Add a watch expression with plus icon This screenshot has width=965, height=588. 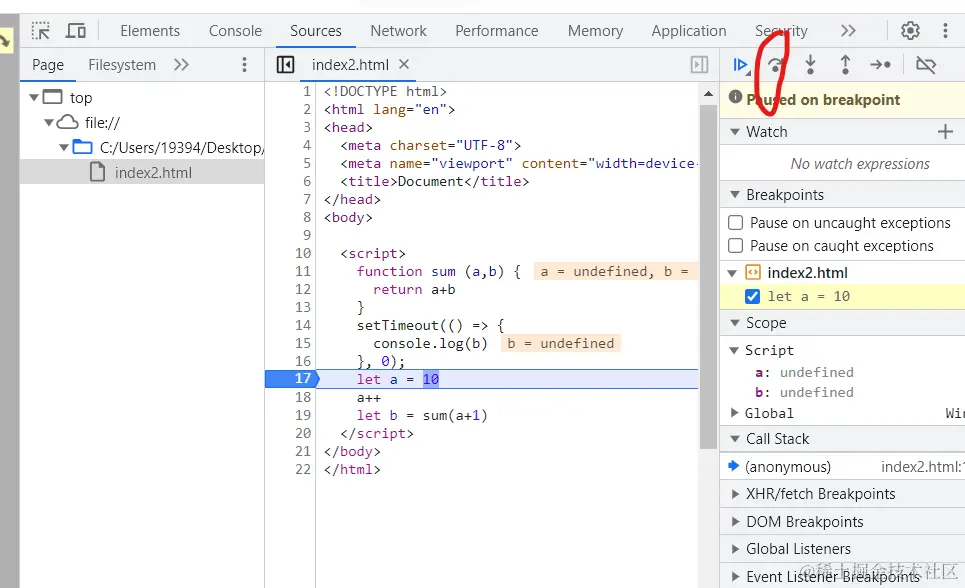(945, 131)
